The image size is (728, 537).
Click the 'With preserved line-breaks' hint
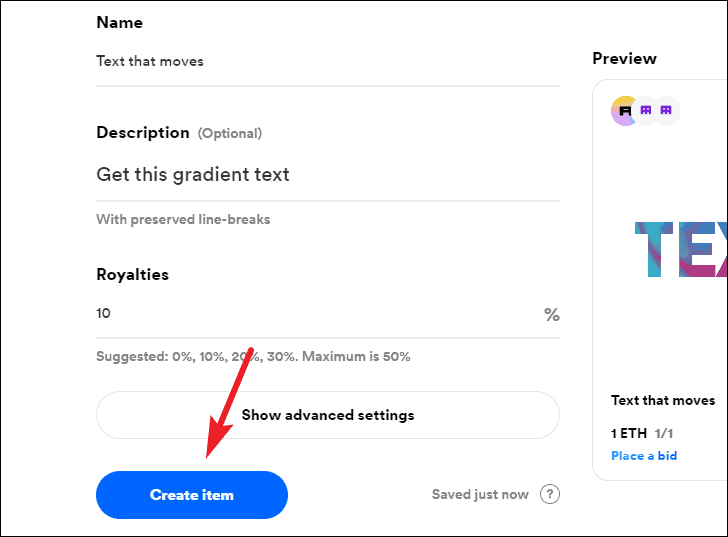click(183, 219)
